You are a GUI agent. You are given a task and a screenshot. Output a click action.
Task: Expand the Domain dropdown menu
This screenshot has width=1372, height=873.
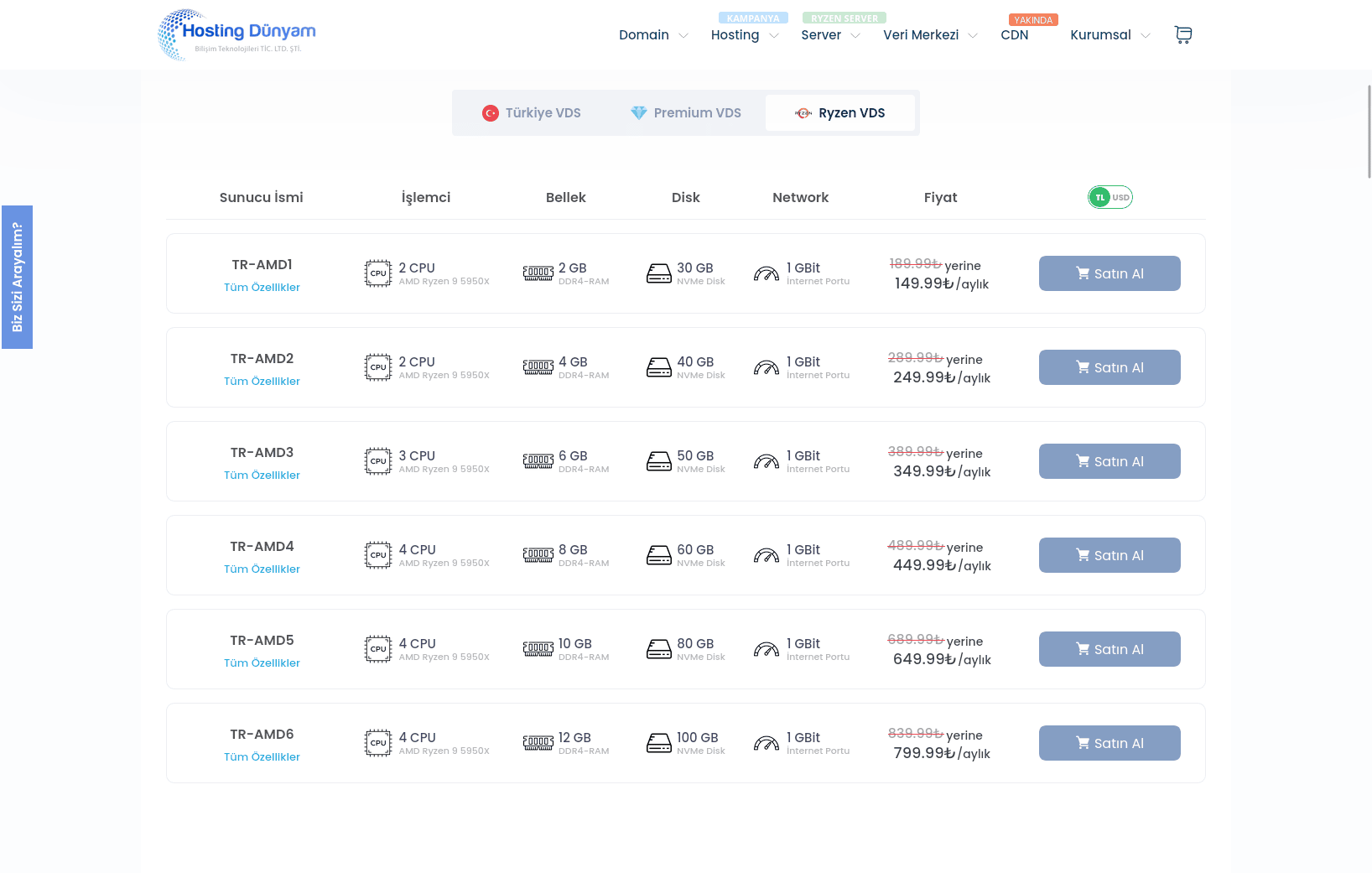(x=653, y=35)
